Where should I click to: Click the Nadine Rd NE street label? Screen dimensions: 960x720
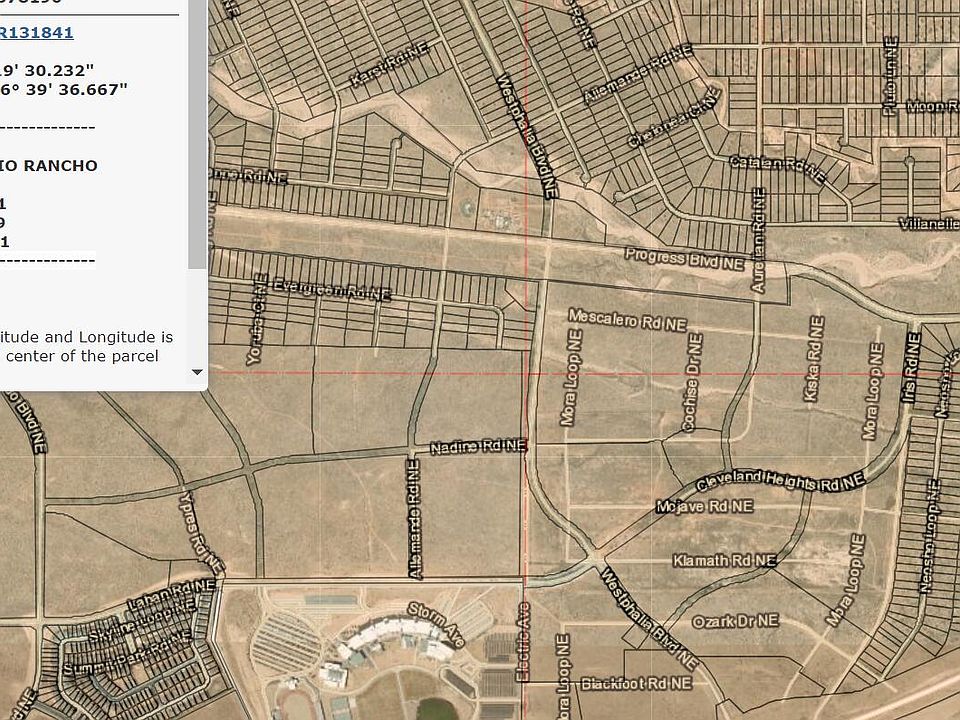pos(478,446)
